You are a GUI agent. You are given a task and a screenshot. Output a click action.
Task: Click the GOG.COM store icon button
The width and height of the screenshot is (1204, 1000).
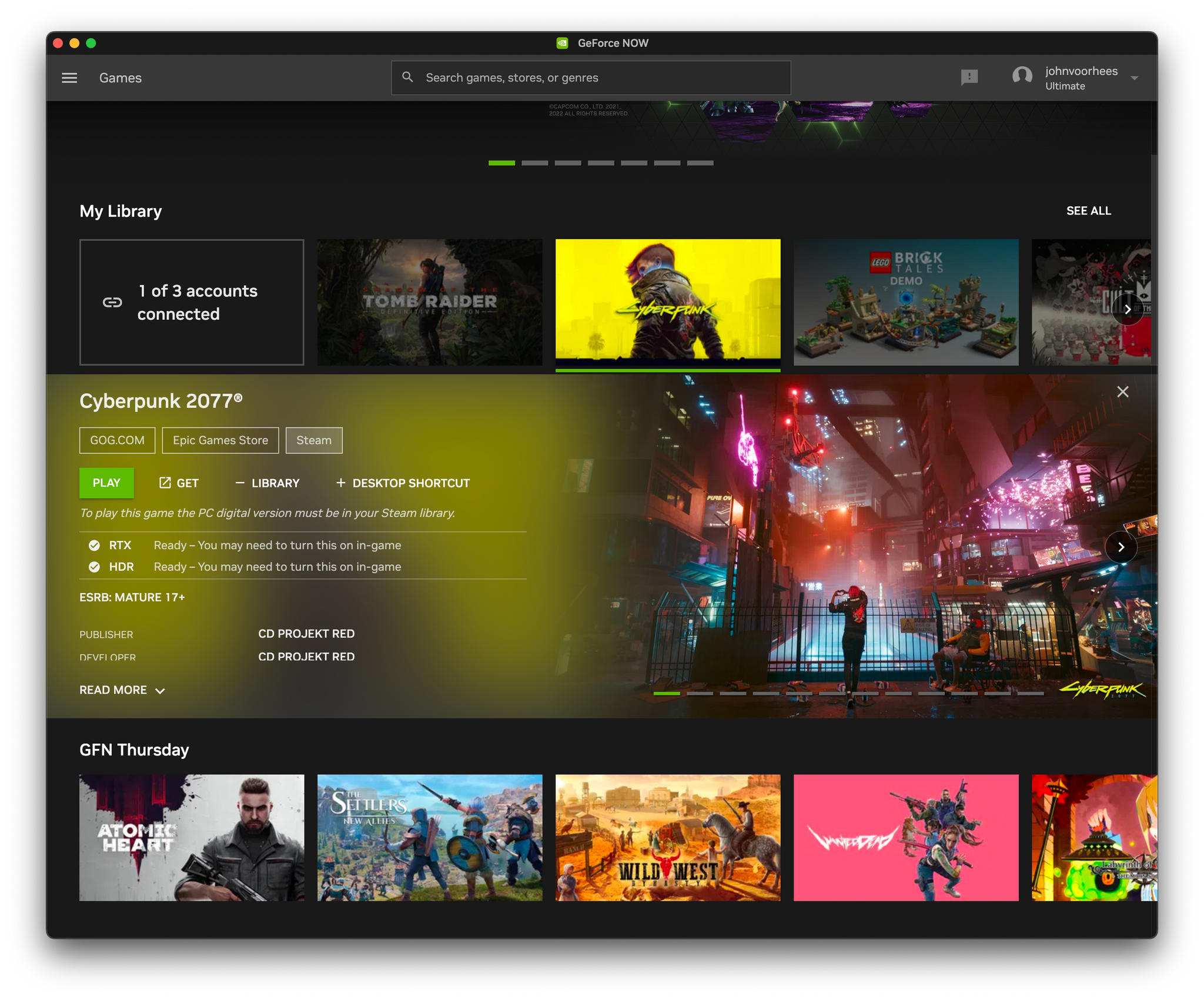[x=116, y=440]
